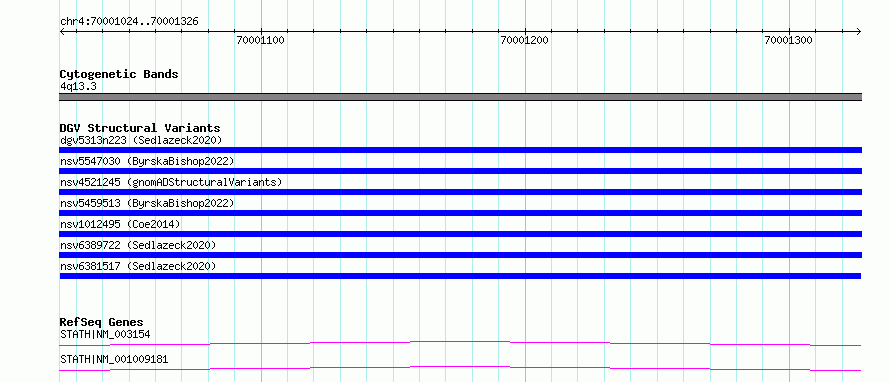This screenshot has width=890, height=382.
Task: Select the blue bar for nsv1012495
Action: click(460, 234)
